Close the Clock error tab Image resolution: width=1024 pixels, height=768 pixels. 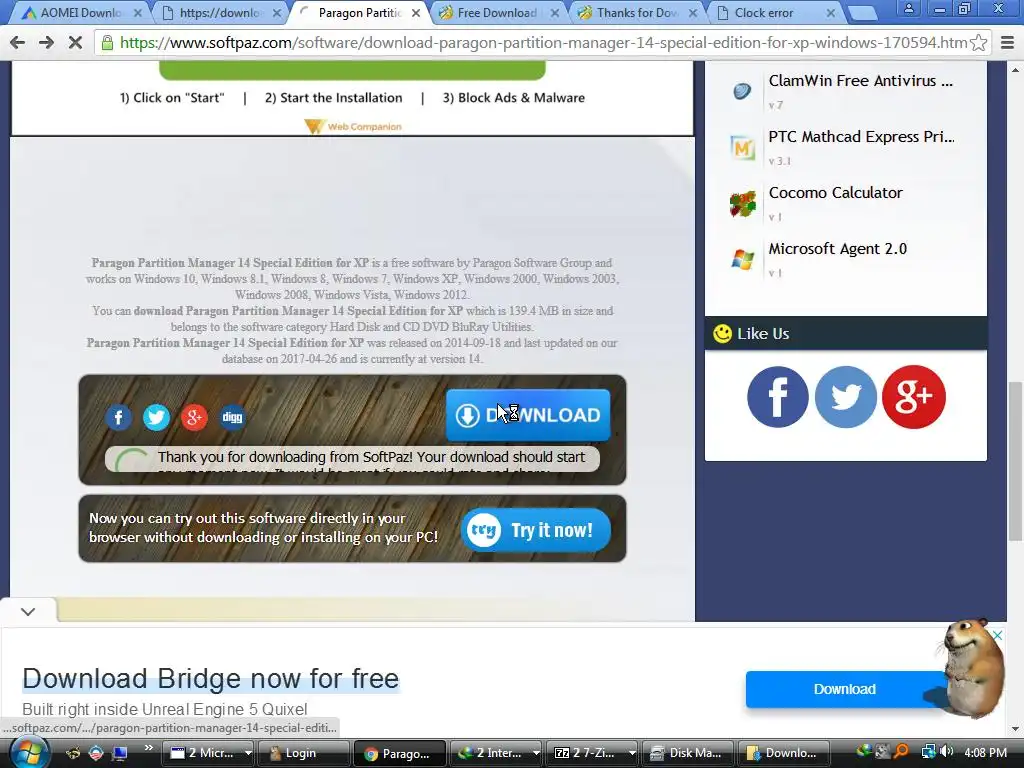coord(831,12)
